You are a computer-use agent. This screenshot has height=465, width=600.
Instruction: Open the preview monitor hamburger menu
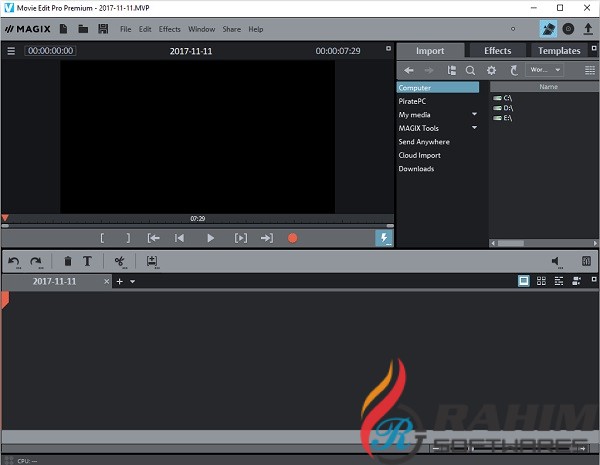coord(11,51)
